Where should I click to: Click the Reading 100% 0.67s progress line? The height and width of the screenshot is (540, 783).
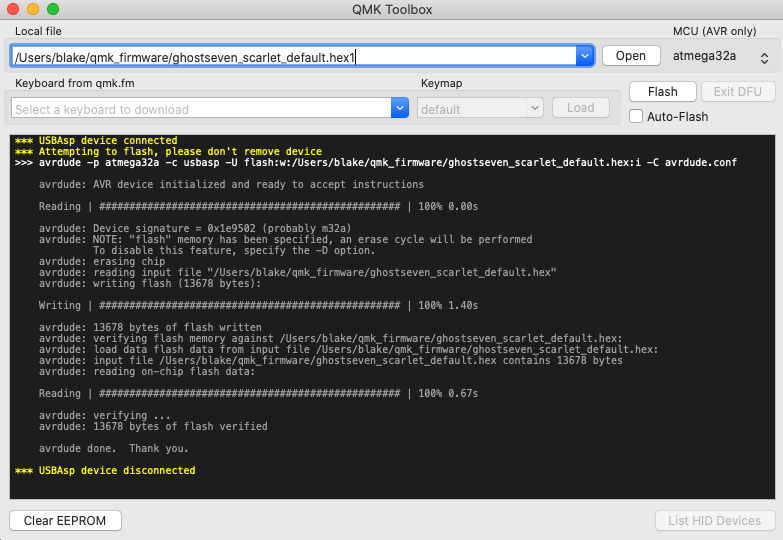coord(259,393)
